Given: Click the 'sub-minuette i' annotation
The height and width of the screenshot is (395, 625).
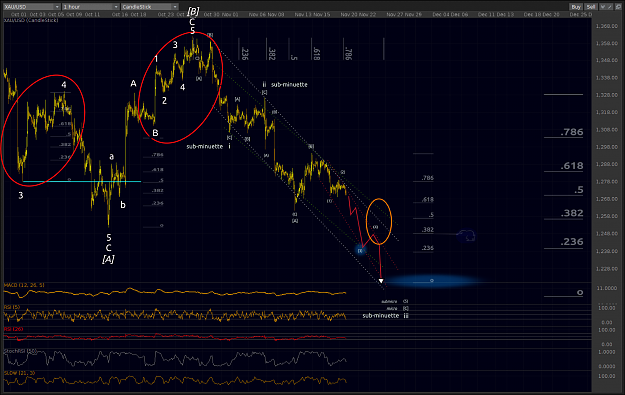Looking at the screenshot, I should pyautogui.click(x=208, y=146).
